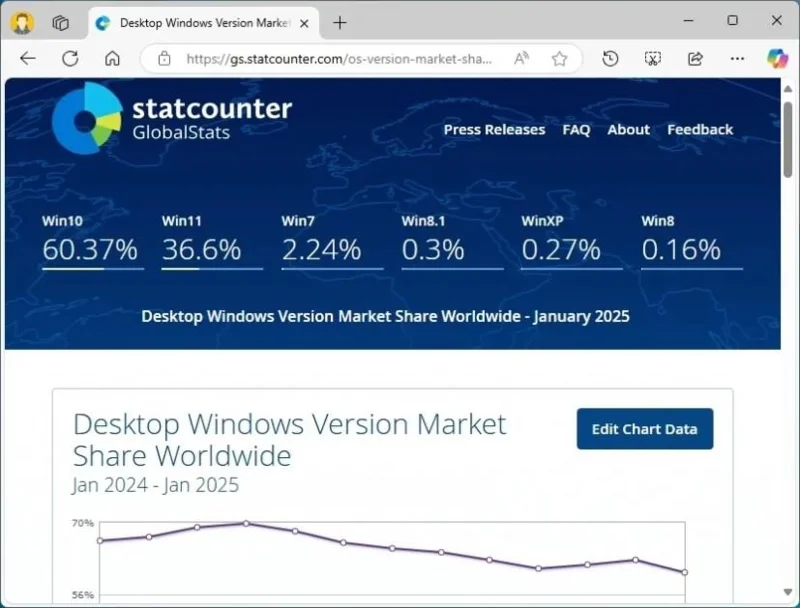Open the Press Releases page
Viewport: 800px width, 608px height.
click(x=494, y=130)
